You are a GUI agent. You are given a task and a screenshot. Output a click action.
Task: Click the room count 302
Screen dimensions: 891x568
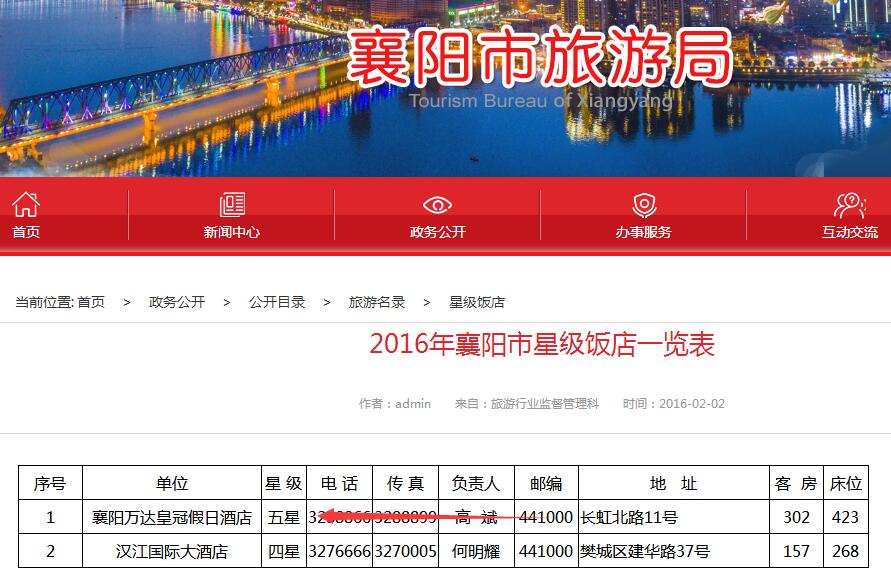797,517
